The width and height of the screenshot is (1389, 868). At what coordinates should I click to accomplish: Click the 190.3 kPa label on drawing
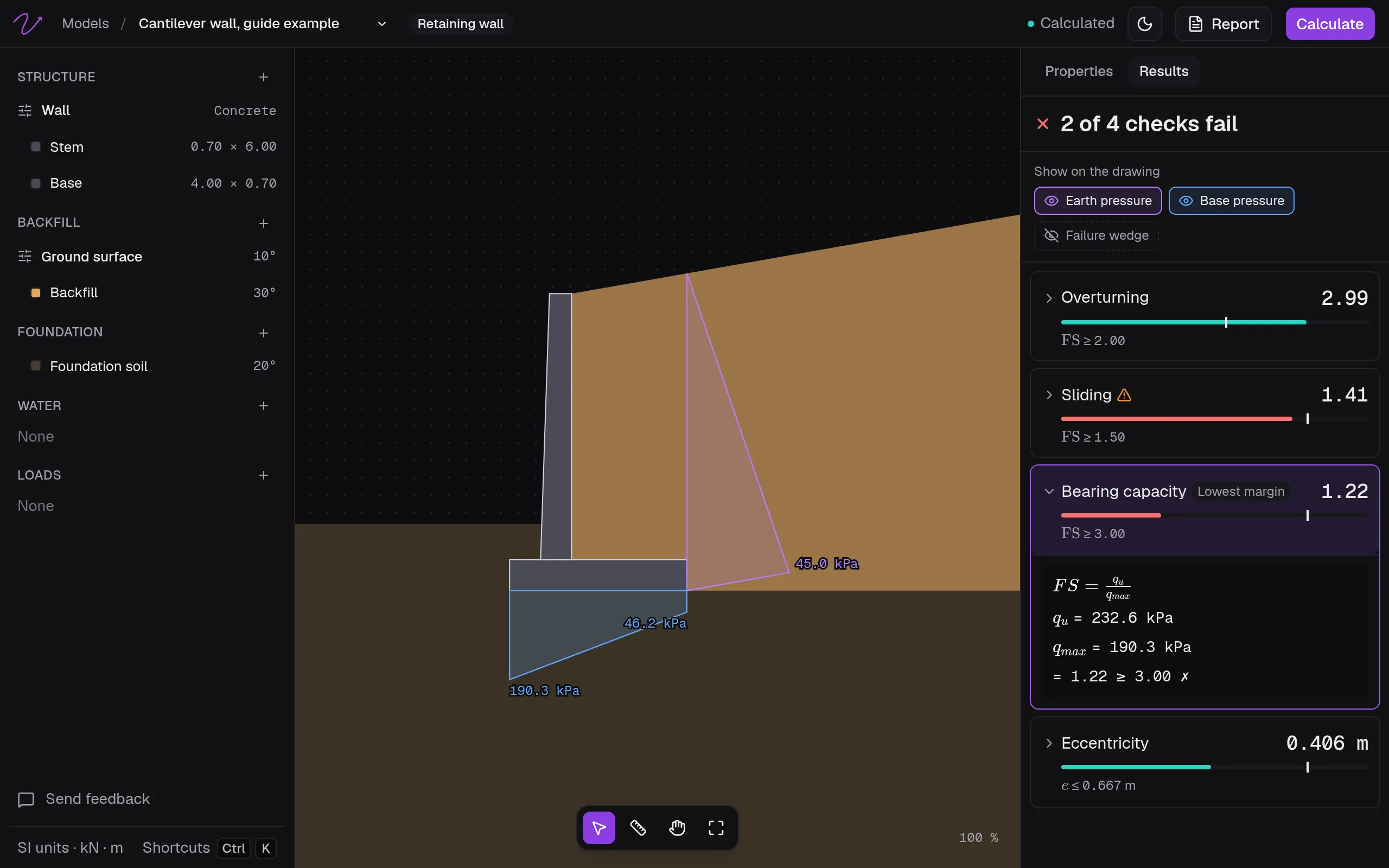pyautogui.click(x=545, y=691)
